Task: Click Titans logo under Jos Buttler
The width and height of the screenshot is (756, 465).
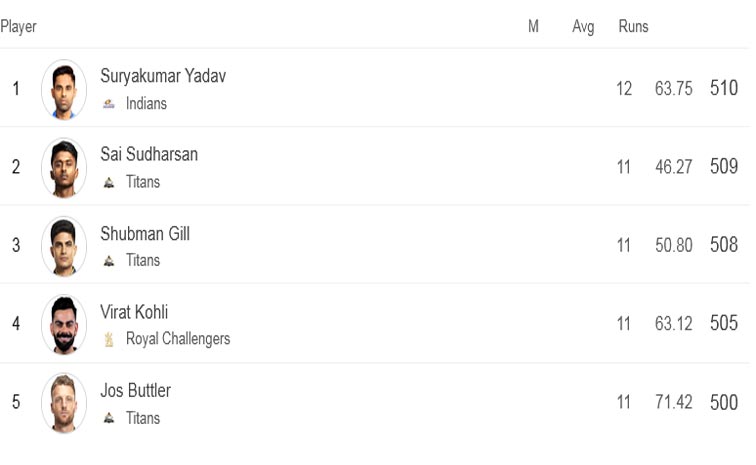Action: click(x=109, y=418)
